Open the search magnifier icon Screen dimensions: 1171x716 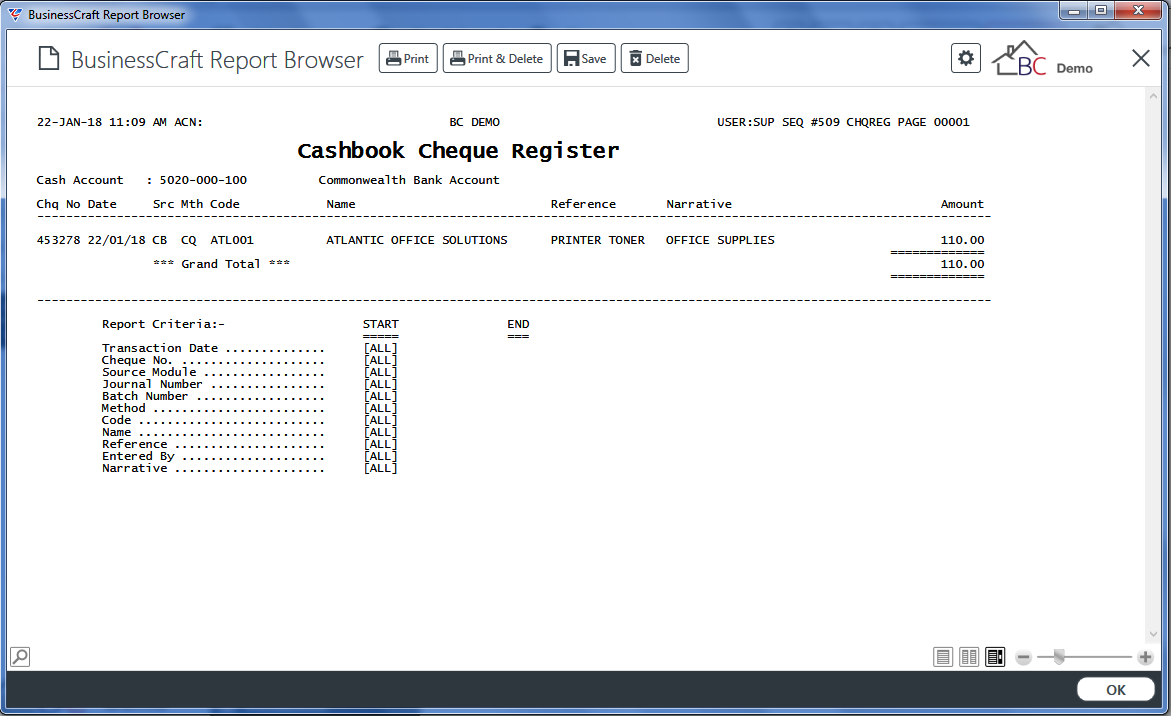coord(20,657)
